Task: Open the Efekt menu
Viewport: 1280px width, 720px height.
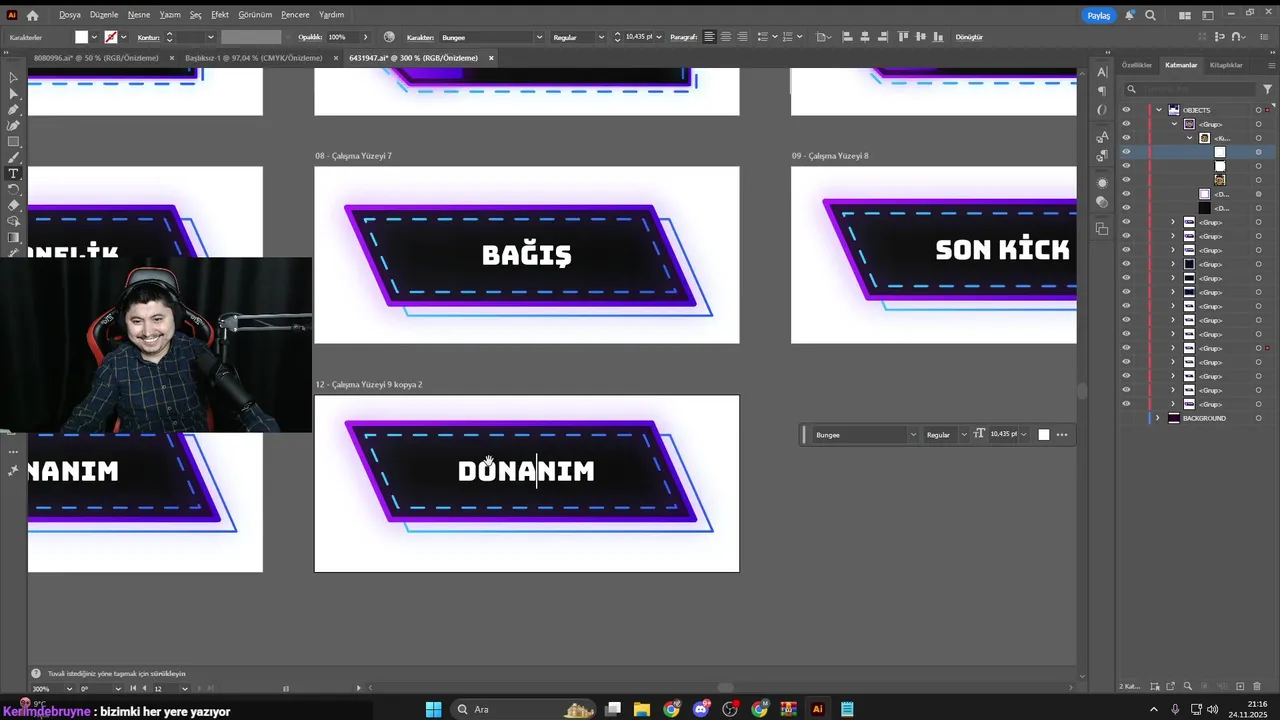Action: click(220, 15)
